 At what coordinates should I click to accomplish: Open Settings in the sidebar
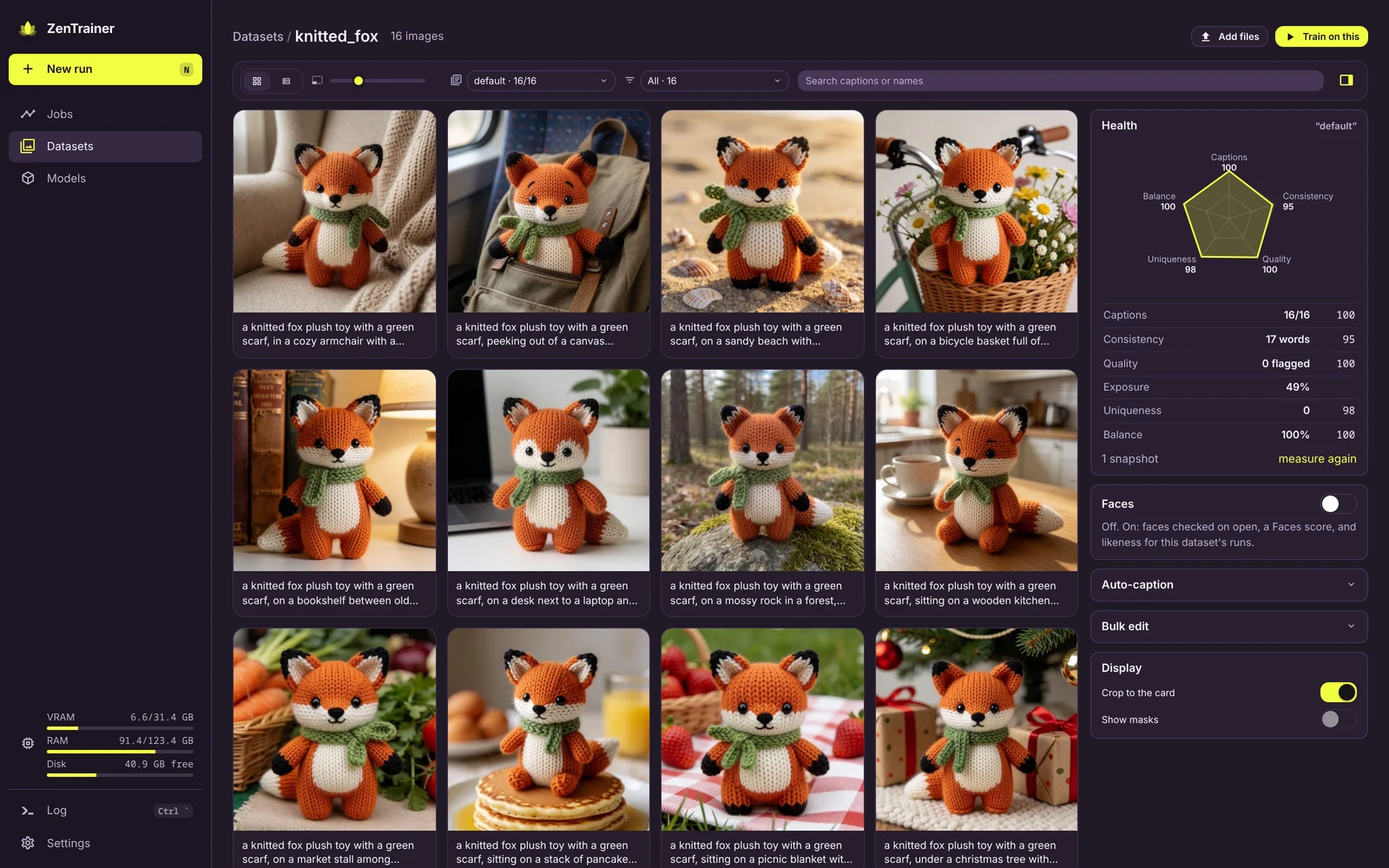tap(105, 843)
